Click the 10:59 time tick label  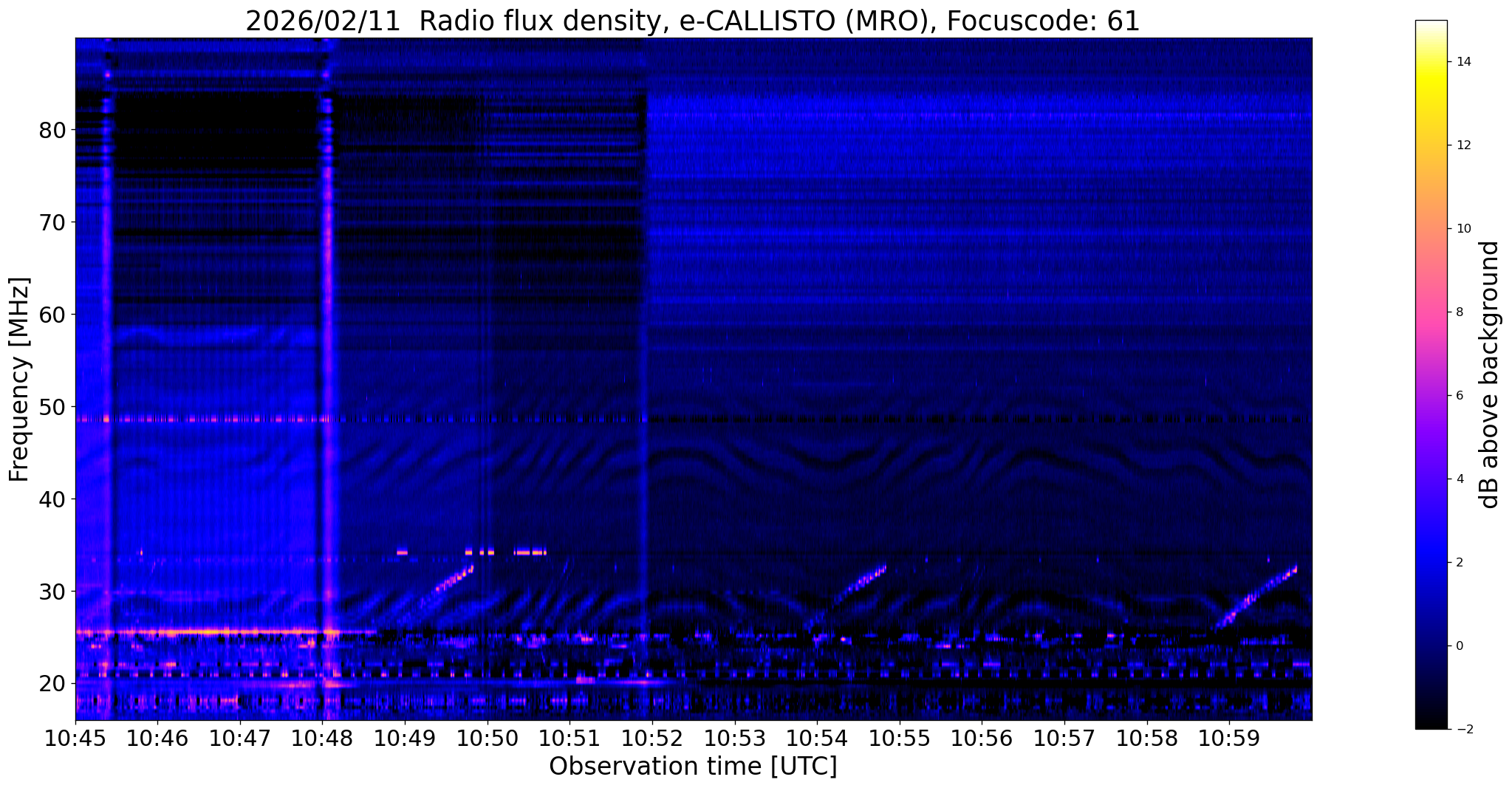pyautogui.click(x=1229, y=738)
